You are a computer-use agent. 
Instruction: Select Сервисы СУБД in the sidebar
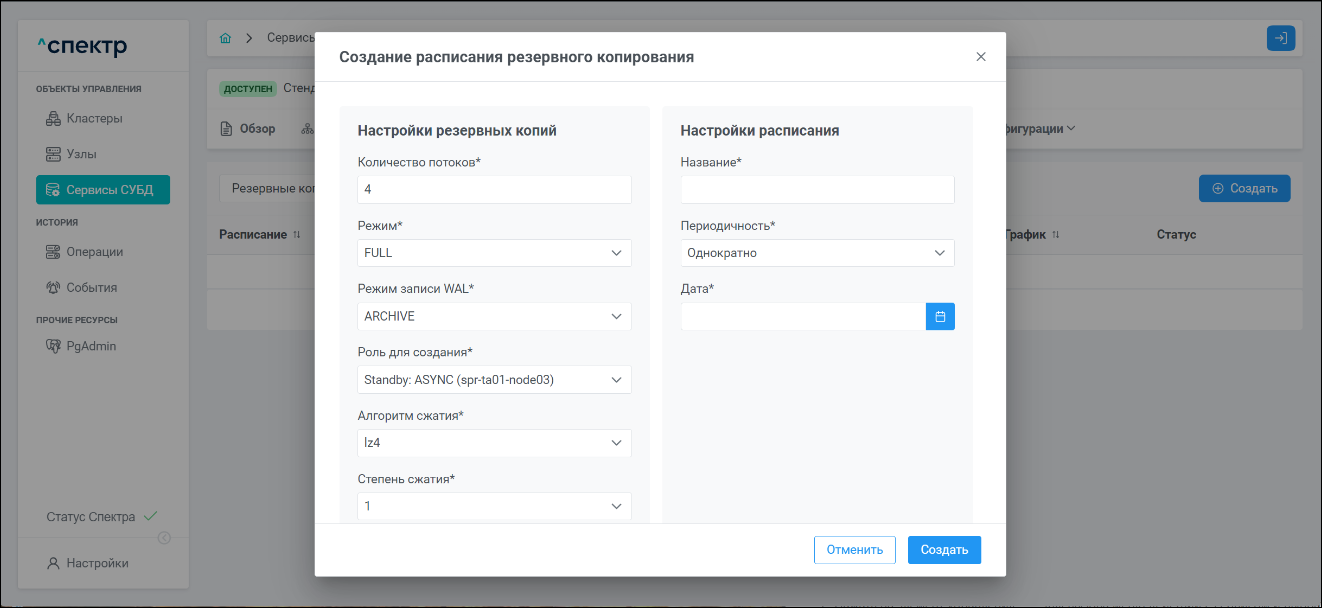[103, 190]
